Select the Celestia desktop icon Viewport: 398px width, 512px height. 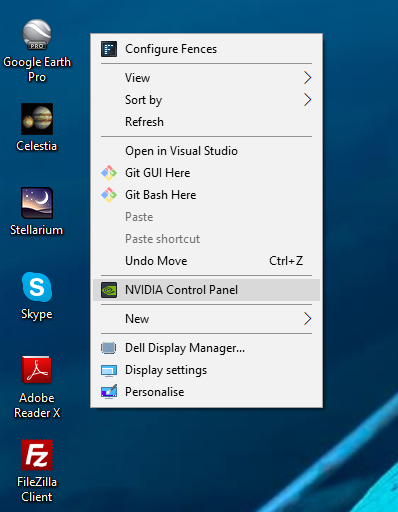pyautogui.click(x=37, y=119)
